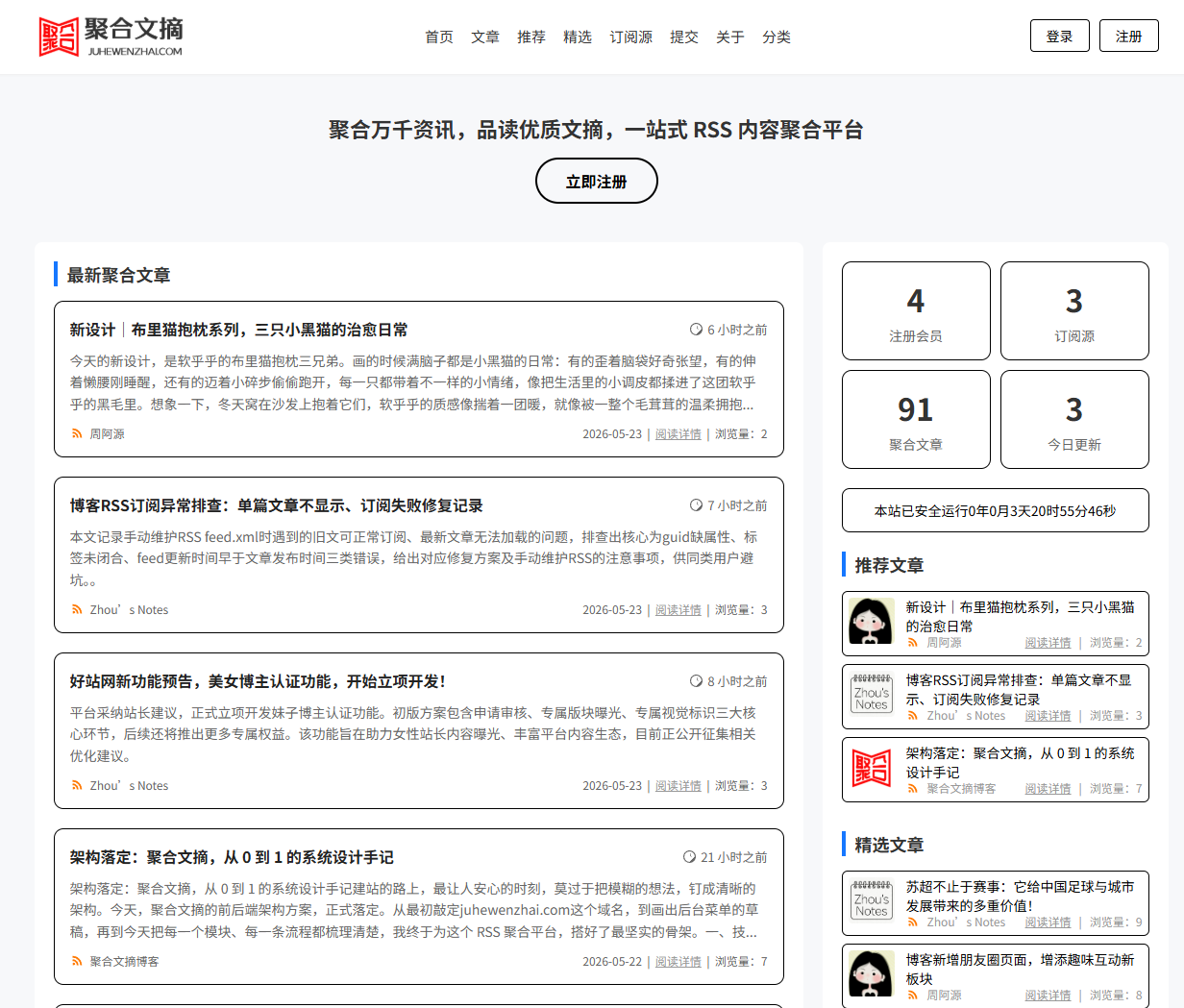Open girl avatar thumbnail in recommended 新设计 article
Viewport: 1184px width, 1008px height.
872,623
